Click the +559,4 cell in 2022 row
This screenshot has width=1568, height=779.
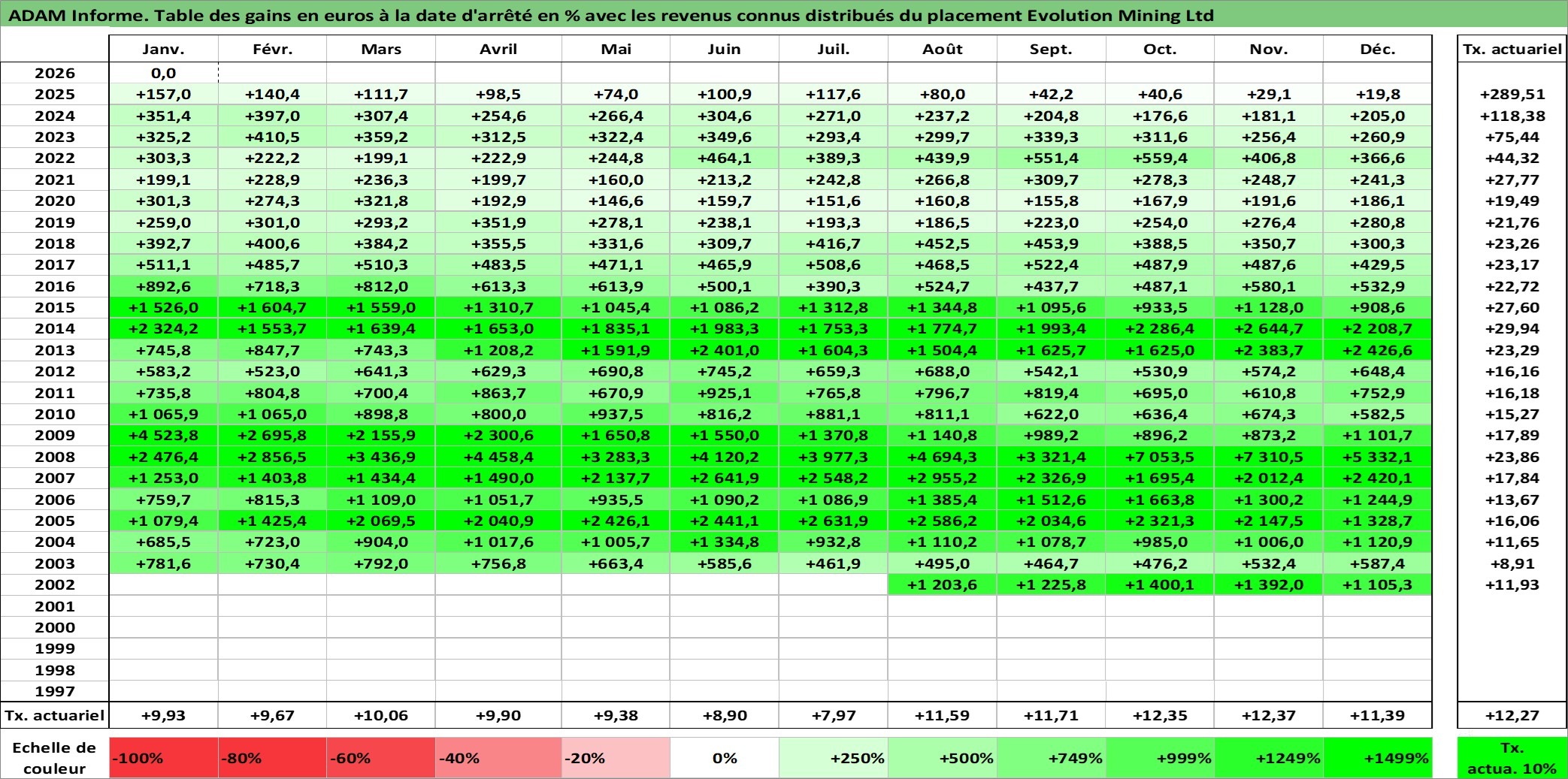point(1160,158)
